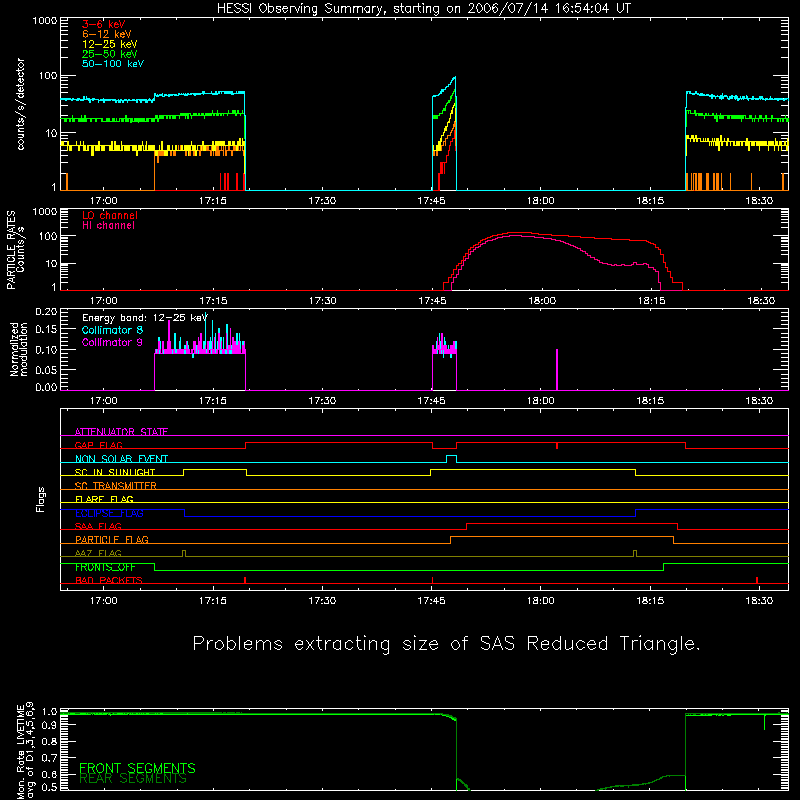Click the 0.7 tick on the livetime axis
Image resolution: width=800 pixels, height=800 pixels.
pos(50,757)
